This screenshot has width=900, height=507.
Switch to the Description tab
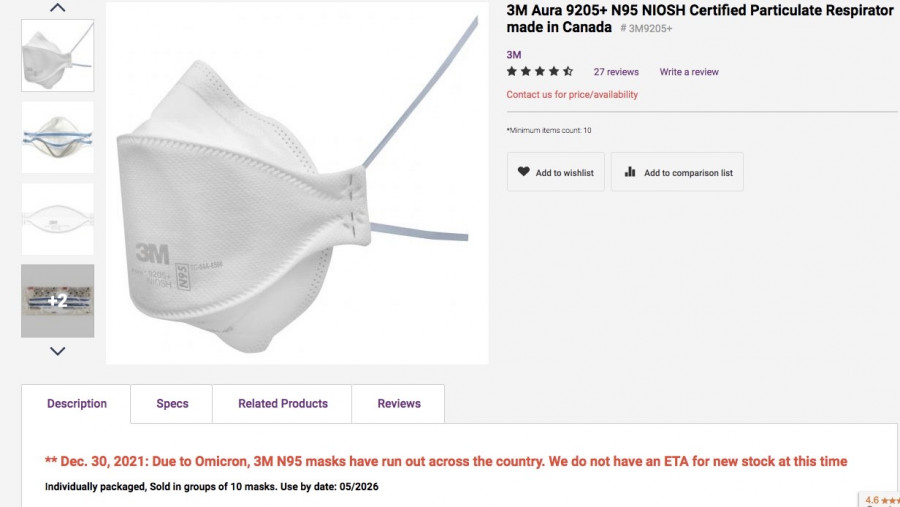[x=77, y=404]
